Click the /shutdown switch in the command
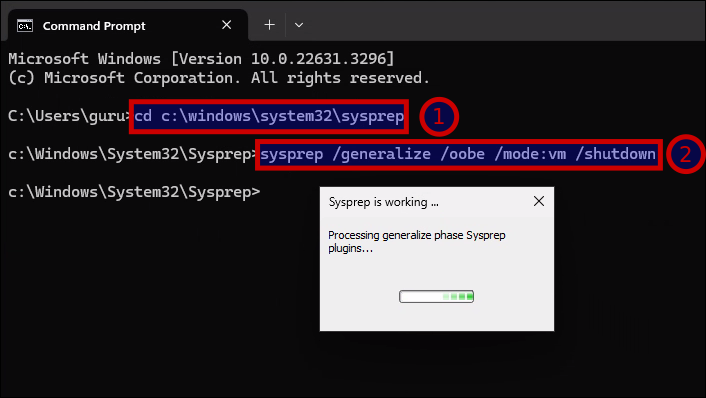Image resolution: width=706 pixels, height=398 pixels. 615,154
